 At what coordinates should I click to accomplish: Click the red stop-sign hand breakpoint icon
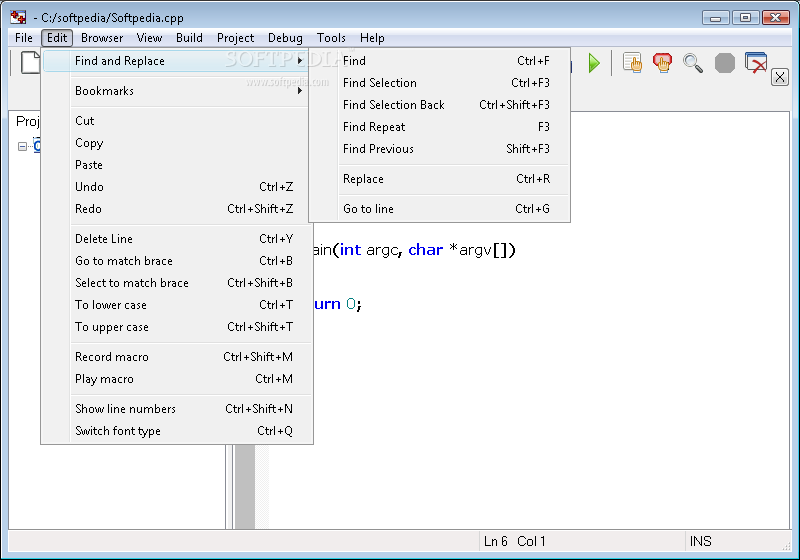pyautogui.click(x=662, y=63)
